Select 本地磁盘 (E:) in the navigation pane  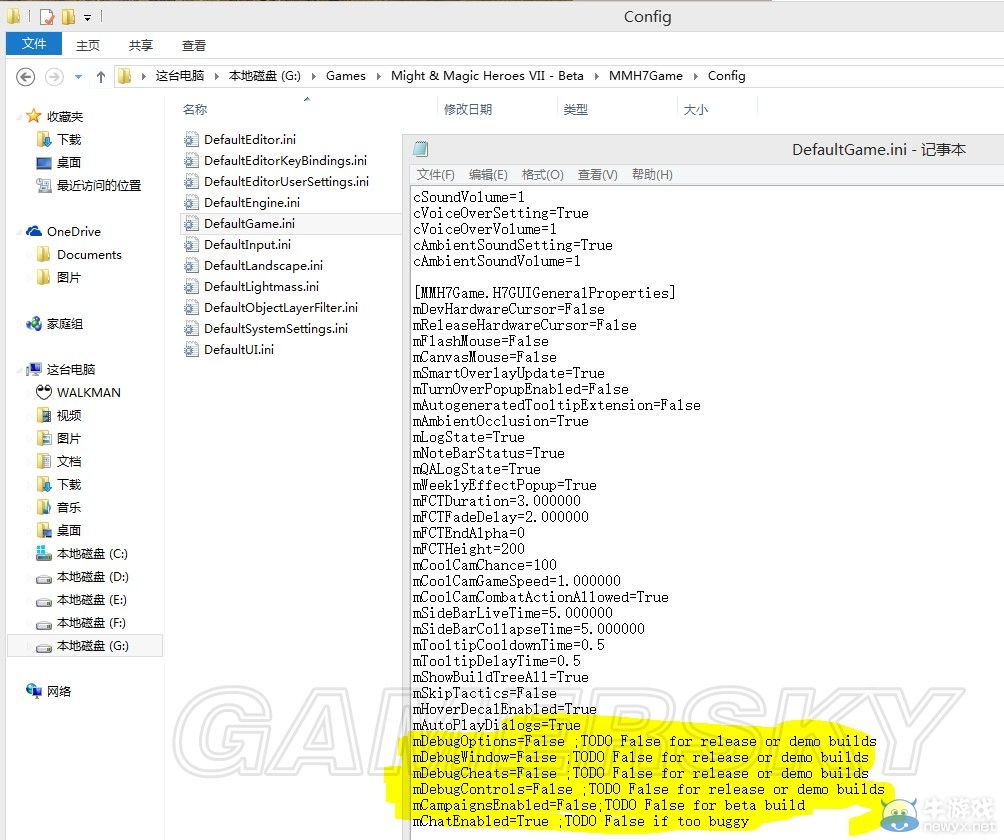[x=92, y=600]
